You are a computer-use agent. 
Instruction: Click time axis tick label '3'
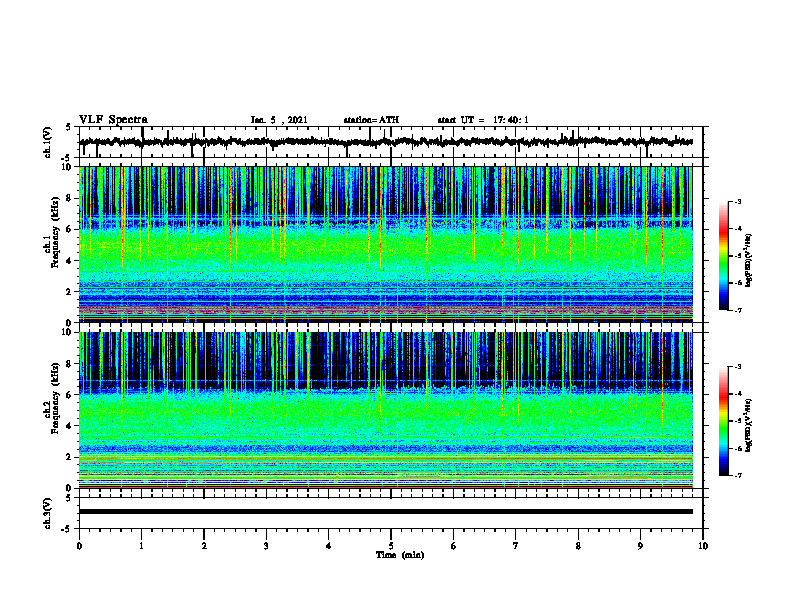point(266,546)
